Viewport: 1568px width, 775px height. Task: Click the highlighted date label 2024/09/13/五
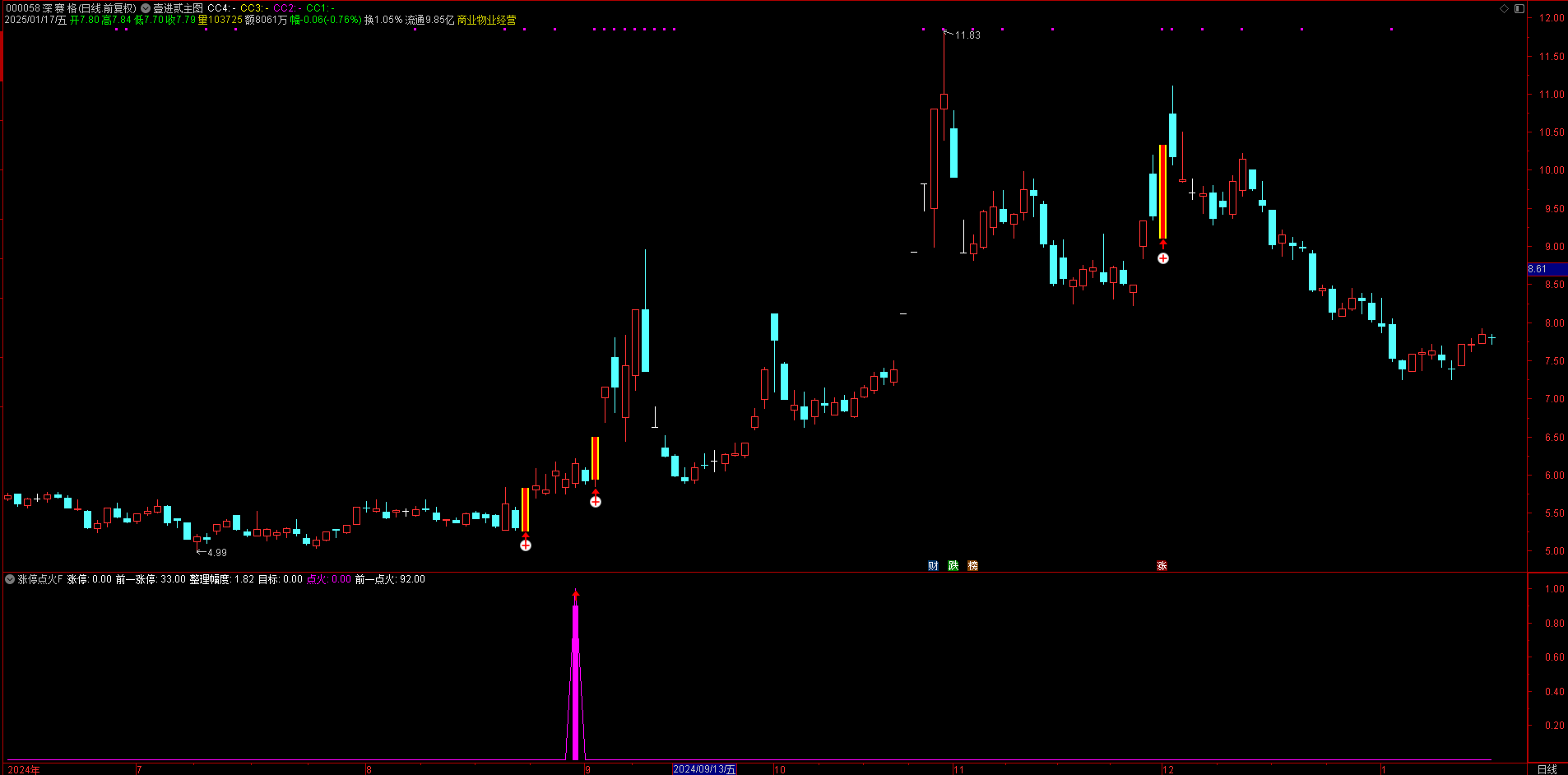pos(704,769)
